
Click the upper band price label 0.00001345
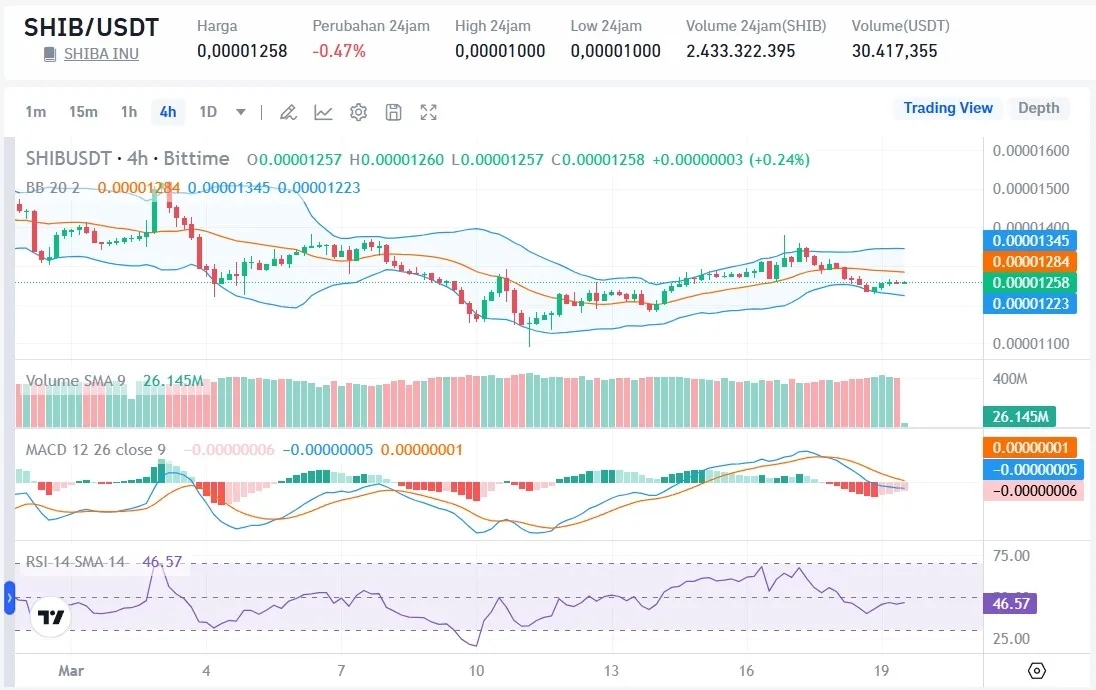coord(1030,240)
